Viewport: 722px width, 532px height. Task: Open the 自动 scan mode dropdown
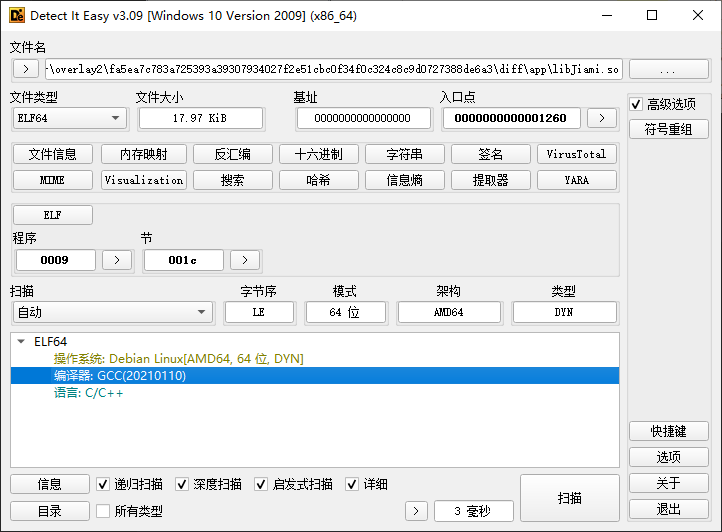point(112,312)
